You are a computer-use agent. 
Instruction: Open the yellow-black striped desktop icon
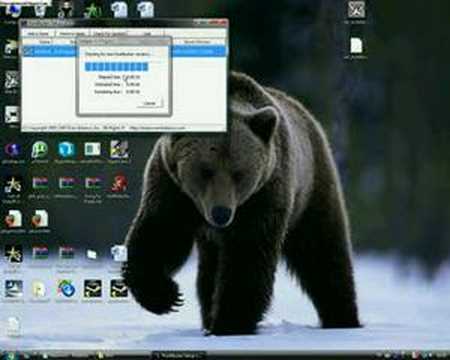(x=119, y=149)
